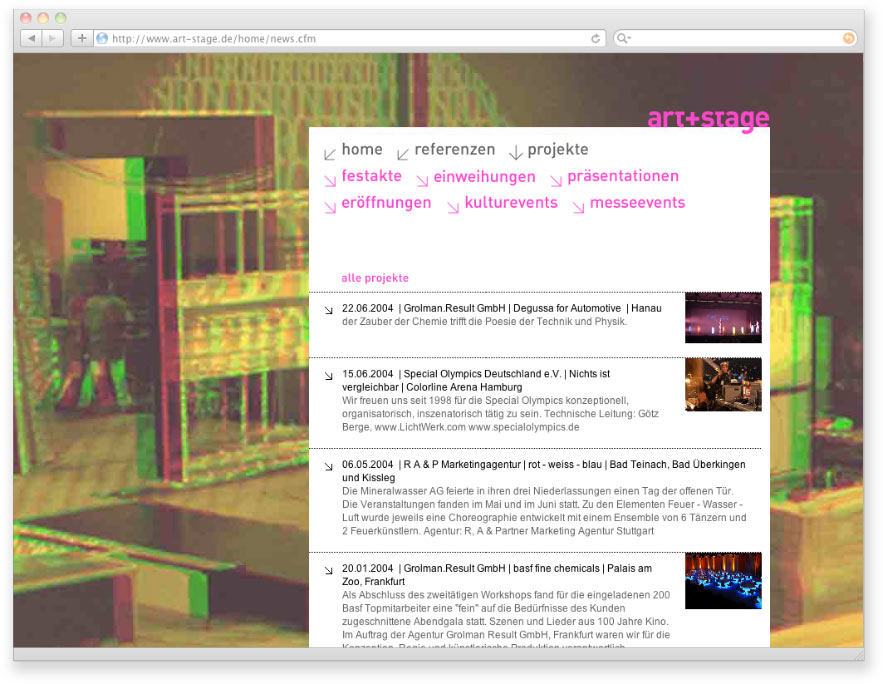Select the festakte category link
Screen dimensions: 883x684
click(371, 177)
